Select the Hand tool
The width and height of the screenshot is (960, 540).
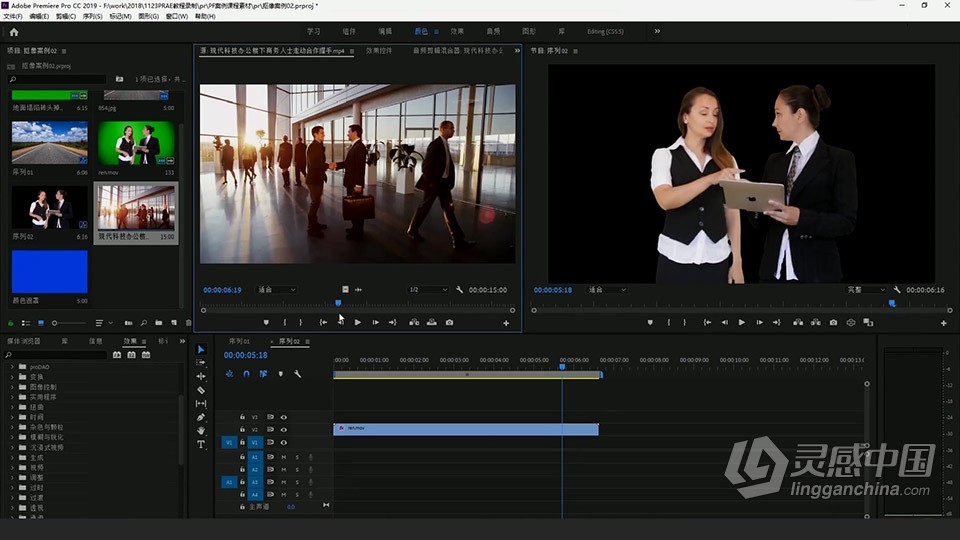[201, 430]
